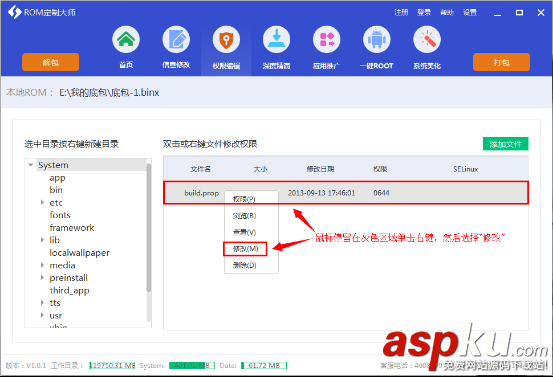Click the 修改日期 column header
Viewport: 553px width, 377px height.
320,169
